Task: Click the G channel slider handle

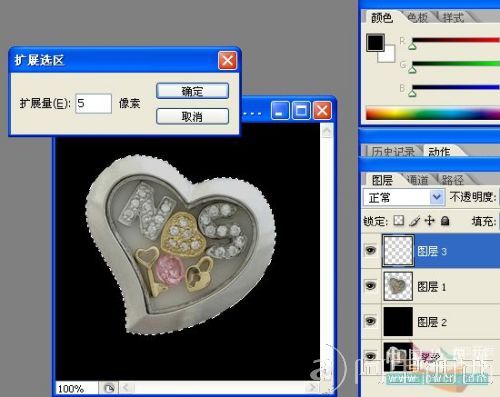Action: click(x=413, y=69)
